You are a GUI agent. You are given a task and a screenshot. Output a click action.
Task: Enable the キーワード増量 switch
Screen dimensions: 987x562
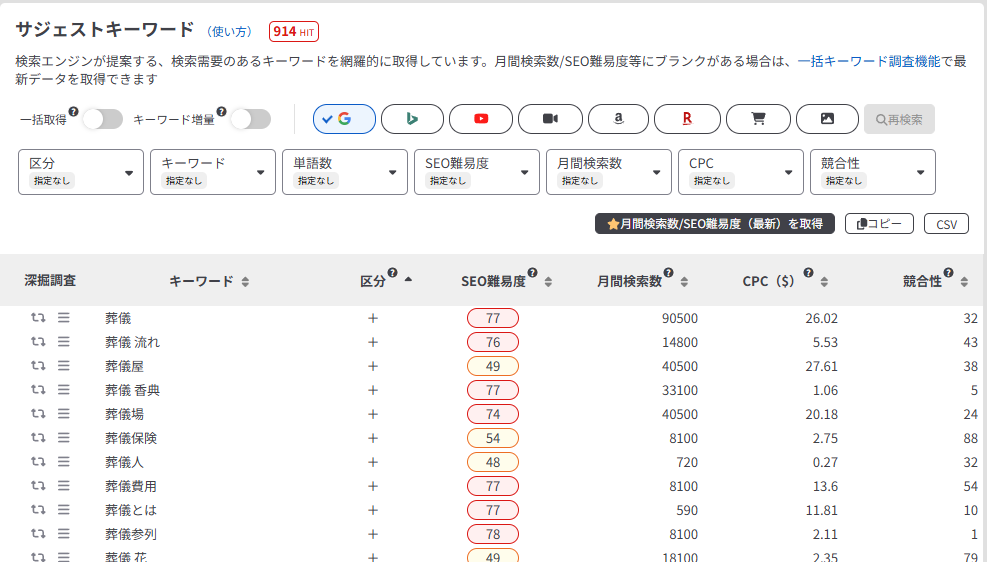point(250,120)
